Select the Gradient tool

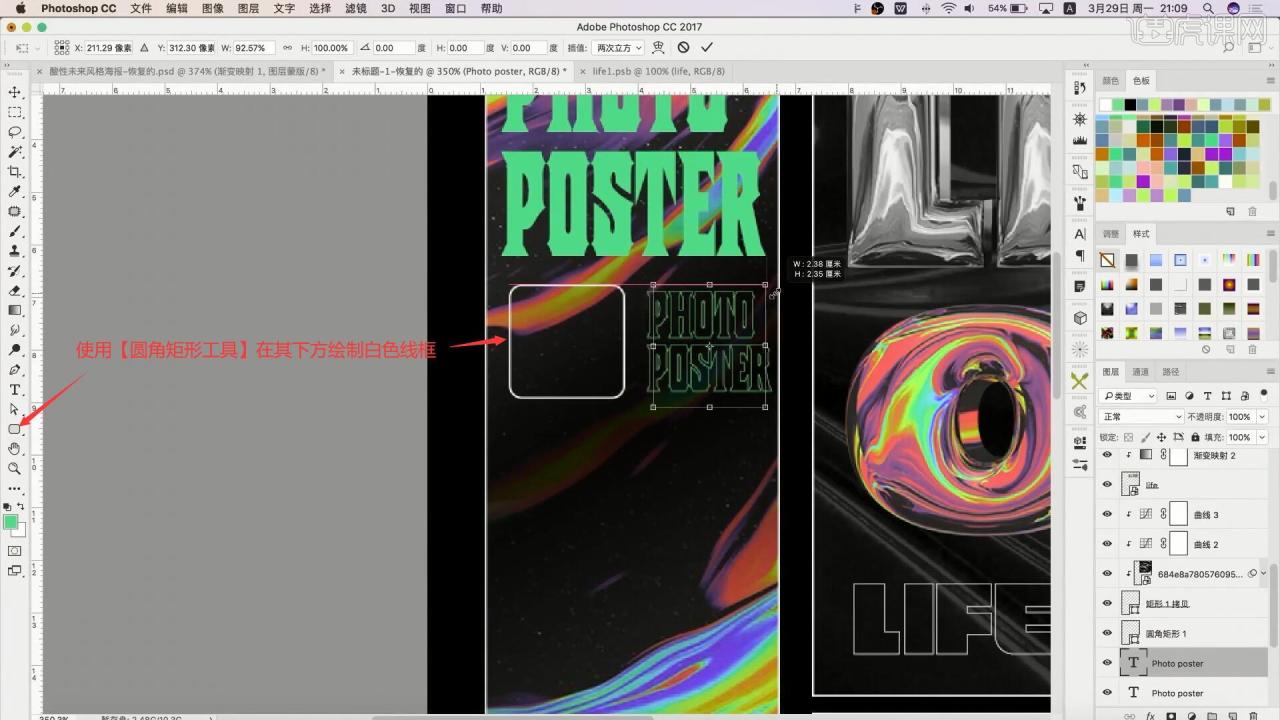coord(15,310)
